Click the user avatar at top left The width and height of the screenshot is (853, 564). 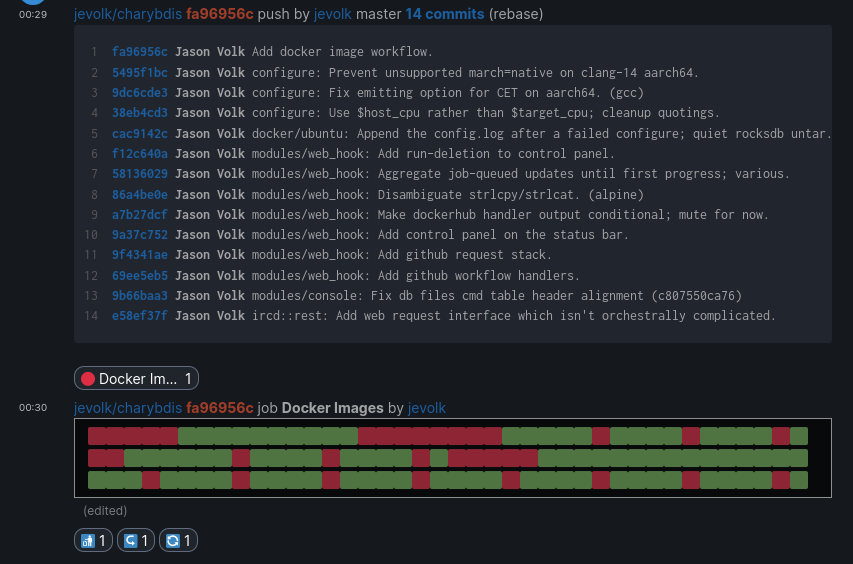[33, 3]
